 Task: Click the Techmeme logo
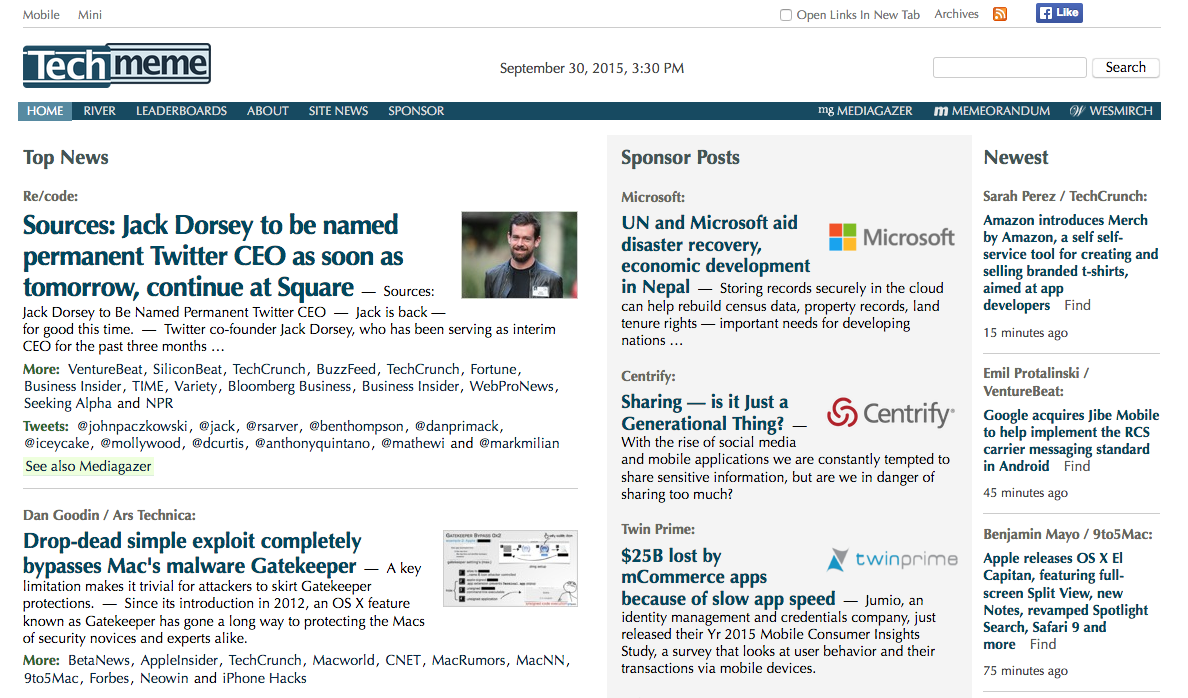[116, 64]
